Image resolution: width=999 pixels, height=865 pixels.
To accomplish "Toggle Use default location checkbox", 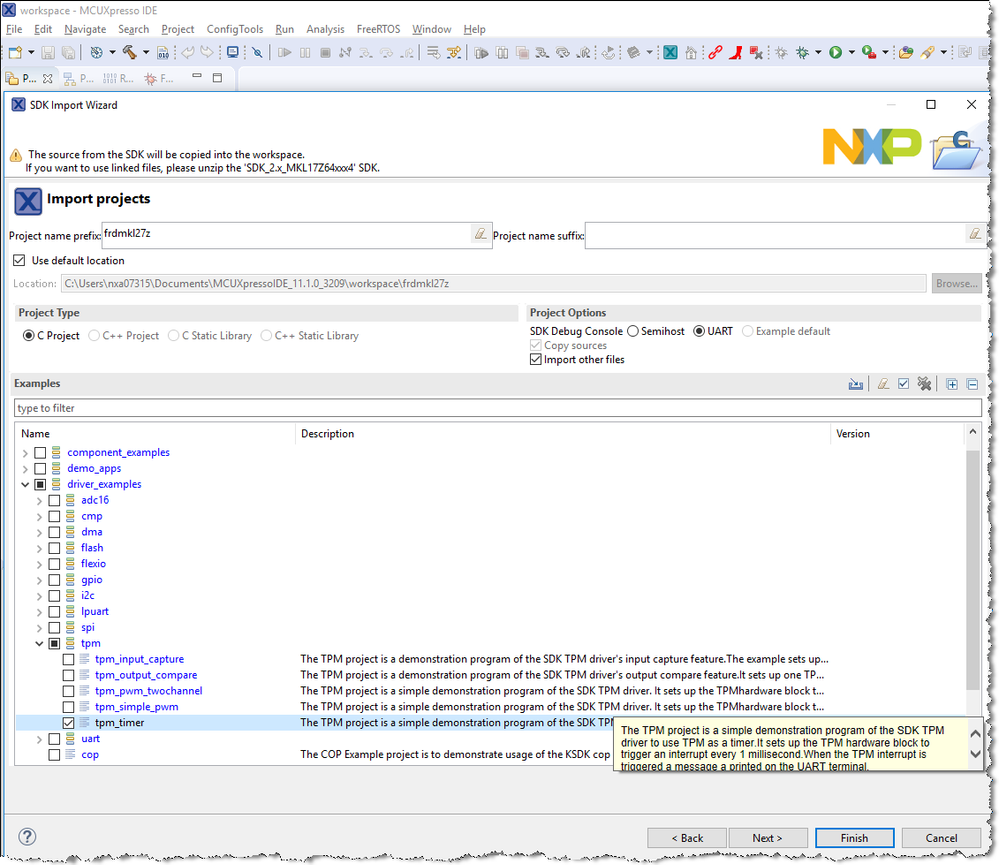I will 19,260.
